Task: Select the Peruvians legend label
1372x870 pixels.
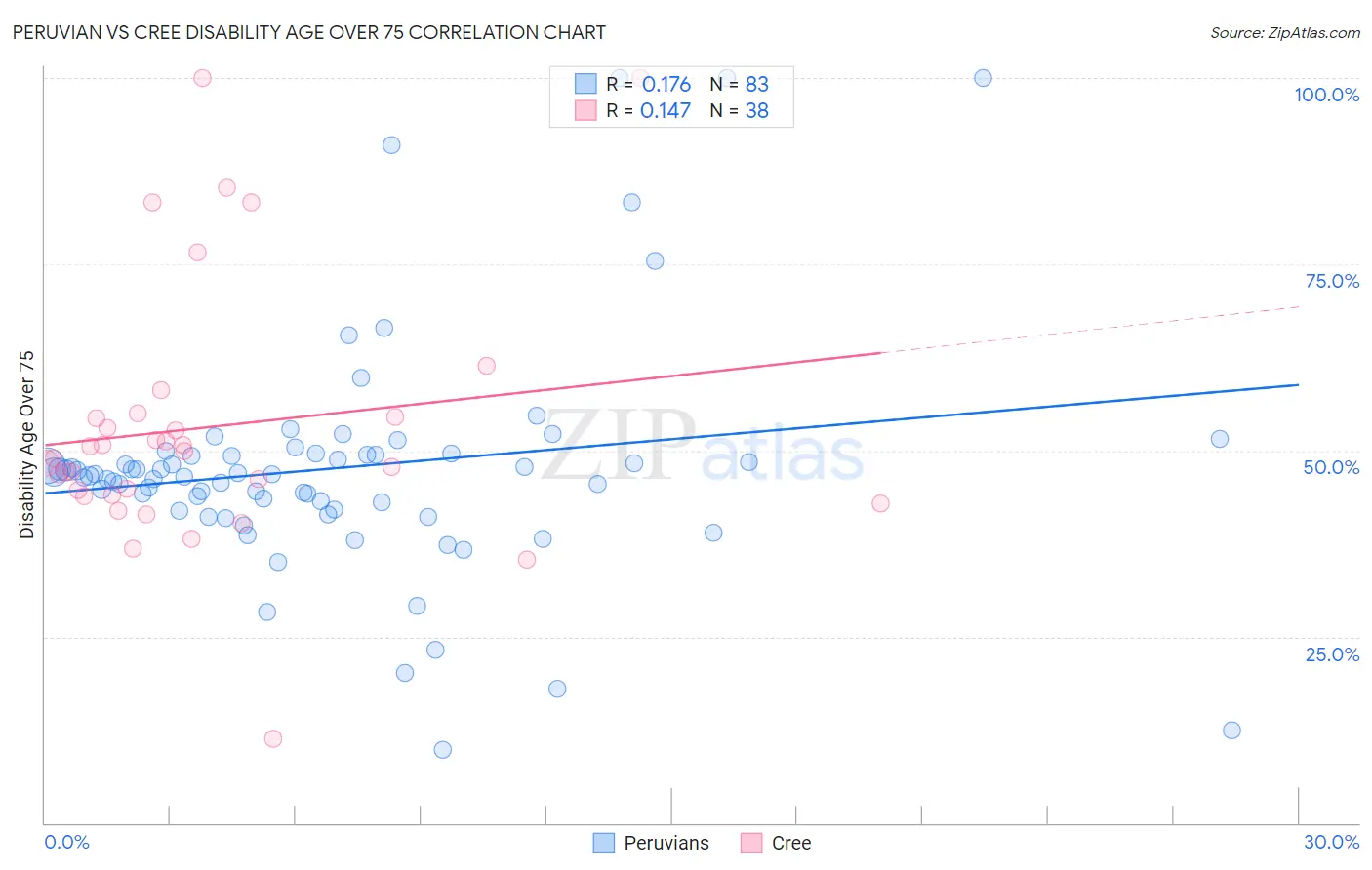Action: (x=666, y=843)
